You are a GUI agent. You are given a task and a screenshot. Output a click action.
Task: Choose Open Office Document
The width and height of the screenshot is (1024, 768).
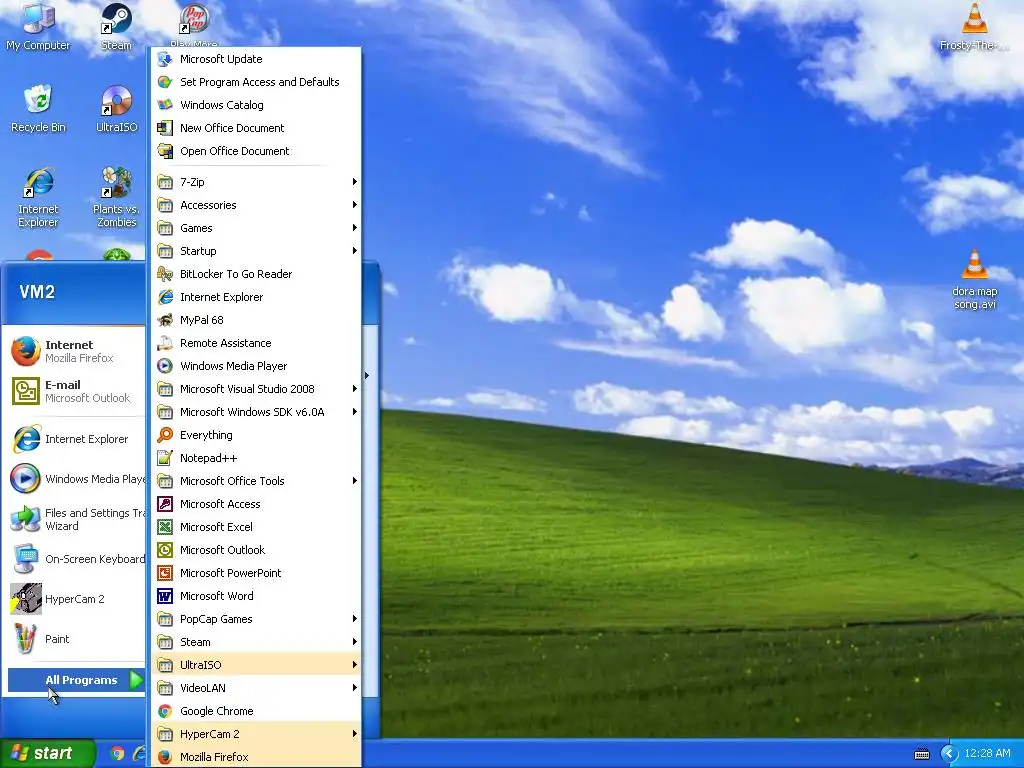pos(256,151)
